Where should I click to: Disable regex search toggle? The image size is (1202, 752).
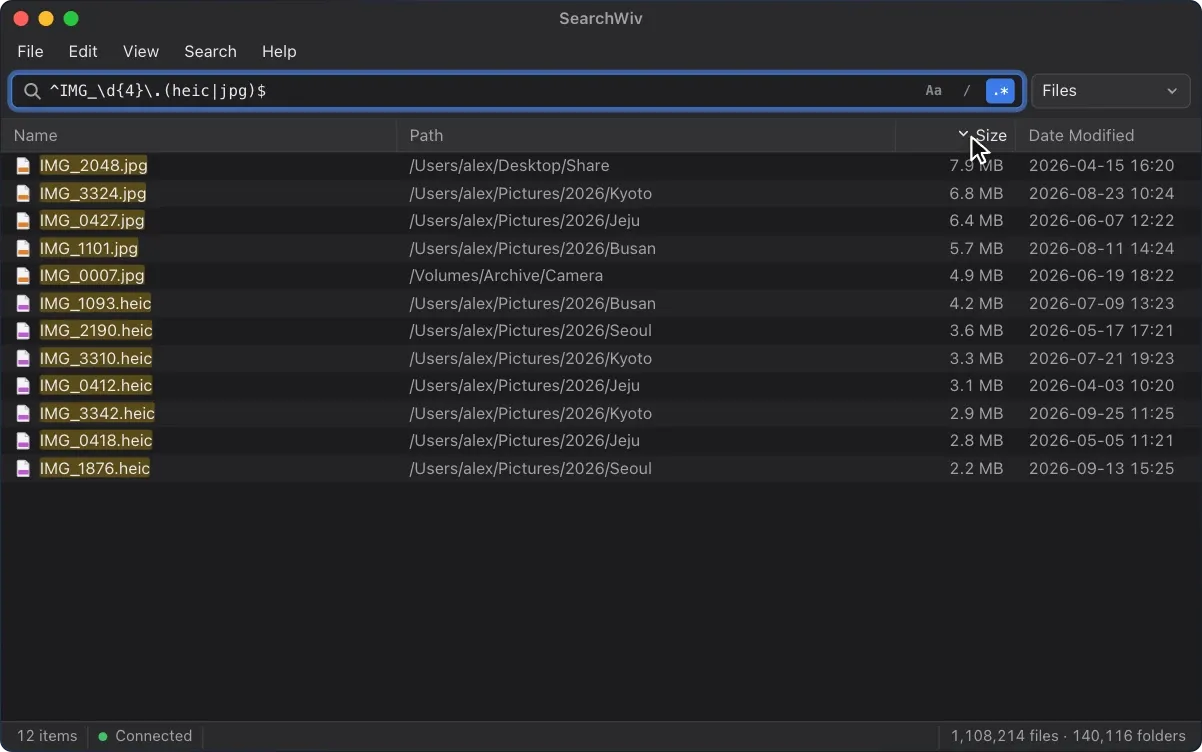(x=1000, y=91)
